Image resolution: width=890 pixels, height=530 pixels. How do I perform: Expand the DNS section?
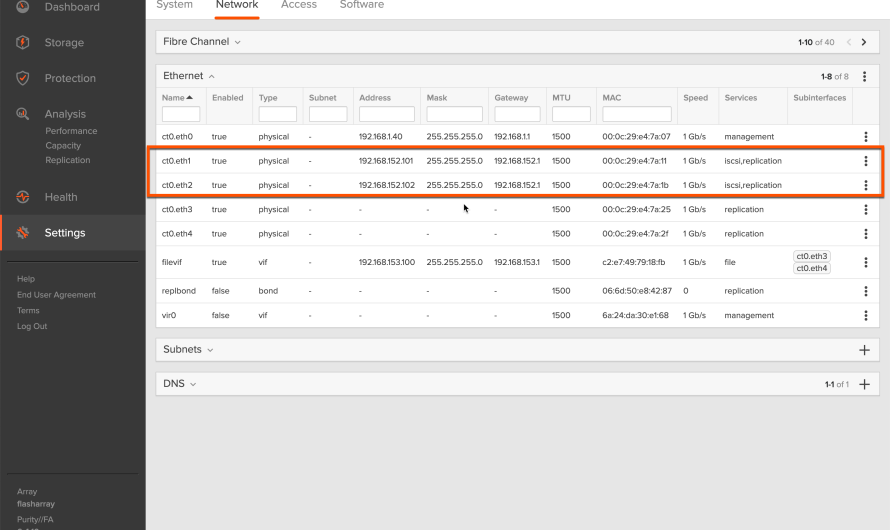click(180, 384)
